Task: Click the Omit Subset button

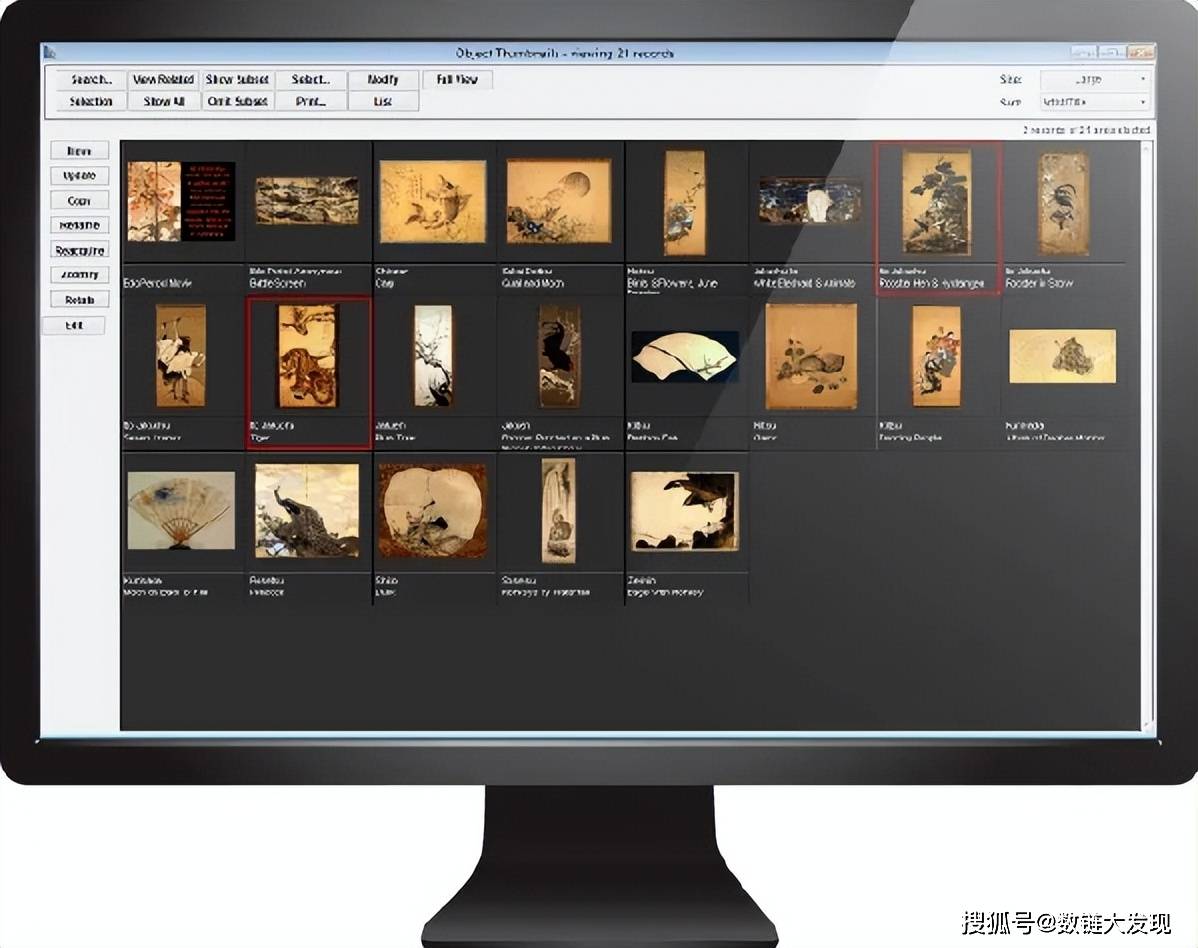Action: point(237,101)
